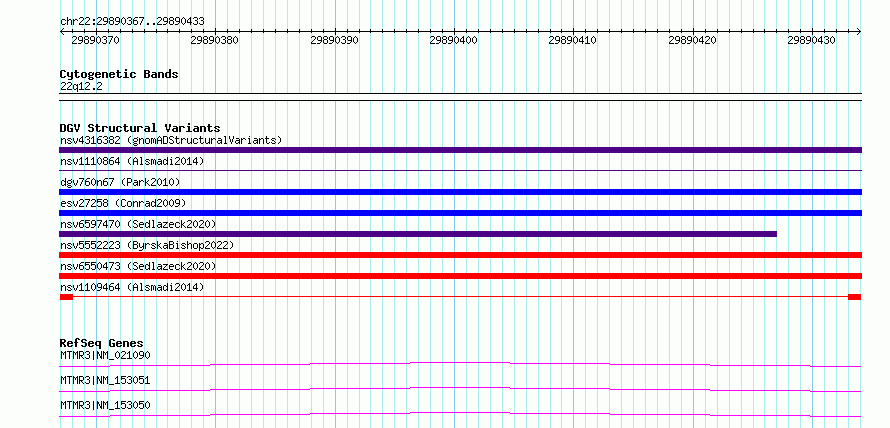Screen dimensions: 890x428
Task: Click the right red block of nsv1109464
Action: click(x=855, y=297)
